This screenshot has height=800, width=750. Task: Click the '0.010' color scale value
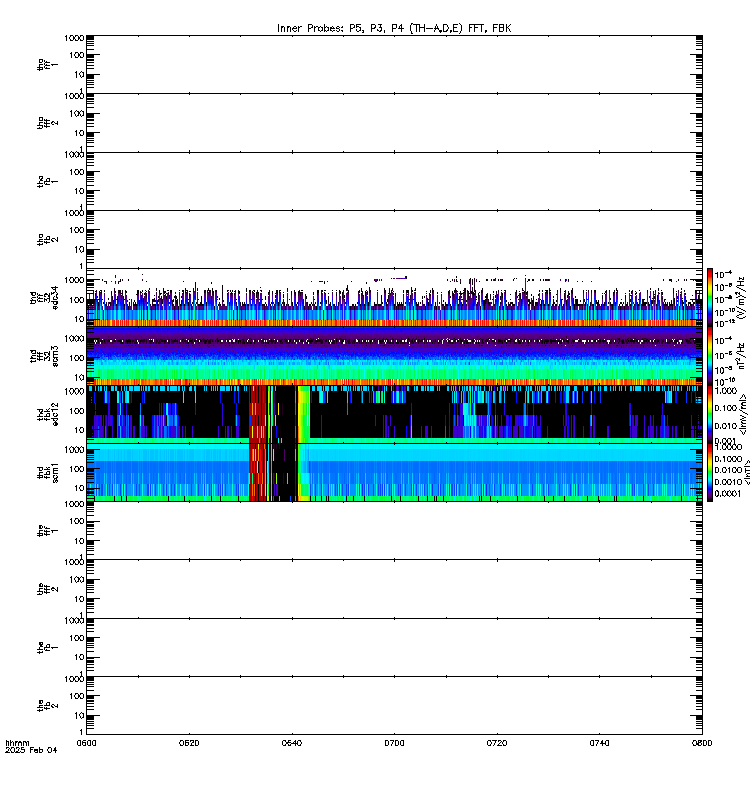(x=725, y=426)
